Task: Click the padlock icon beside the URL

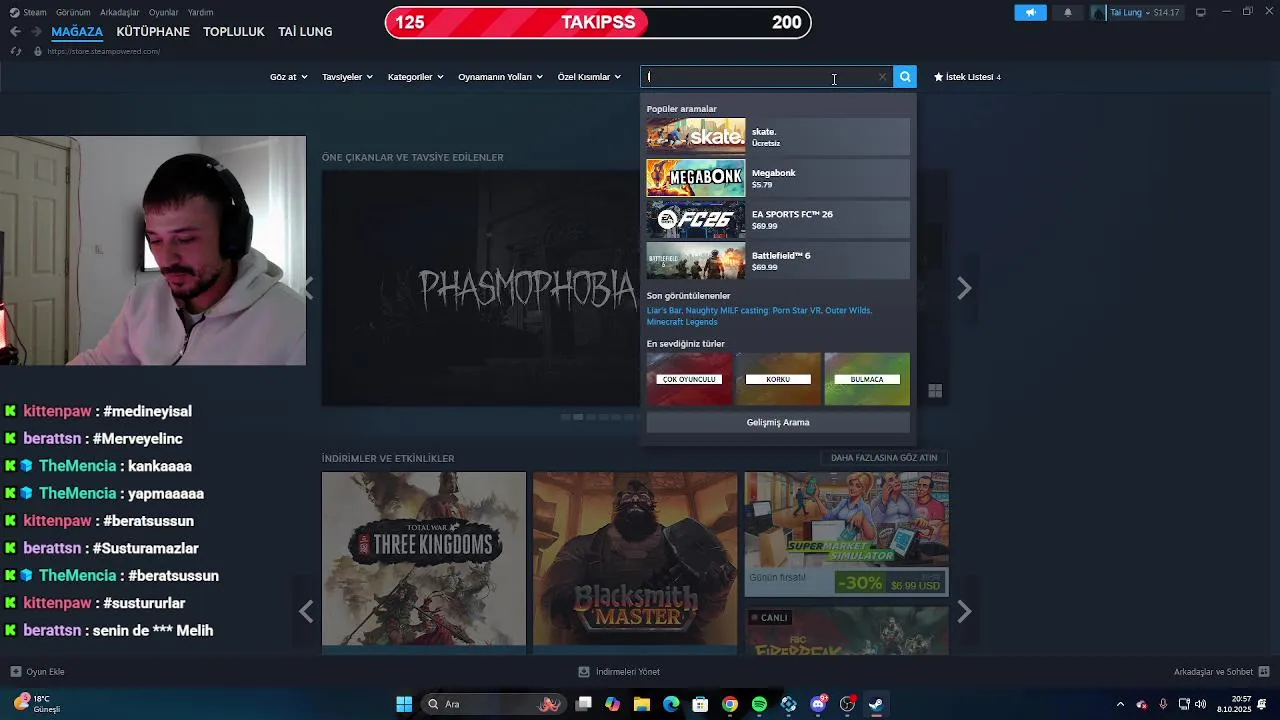Action: 38,51
